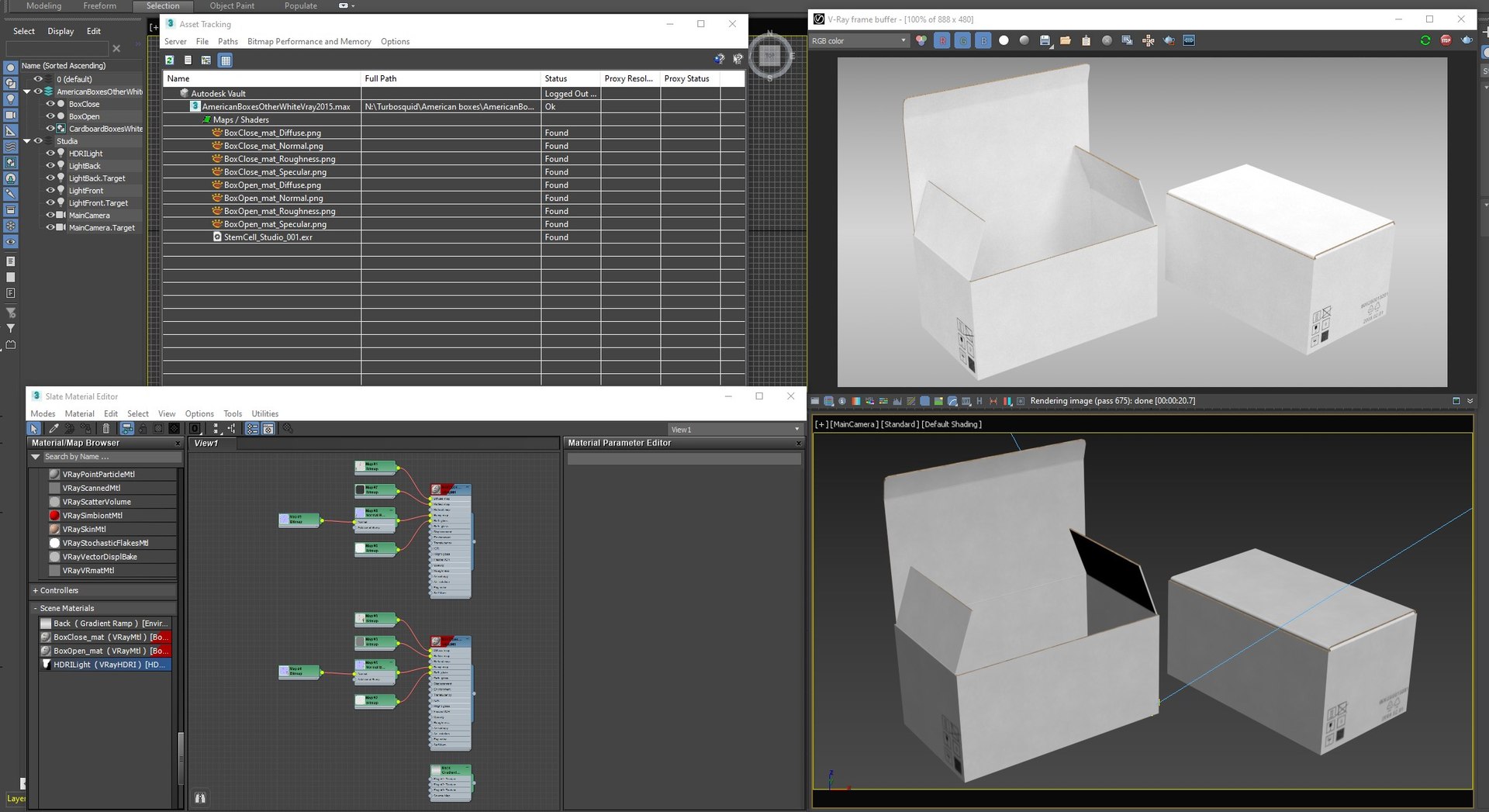Image resolution: width=1489 pixels, height=812 pixels.
Task: Click the monochrome mode sphere icon
Action: (1024, 40)
